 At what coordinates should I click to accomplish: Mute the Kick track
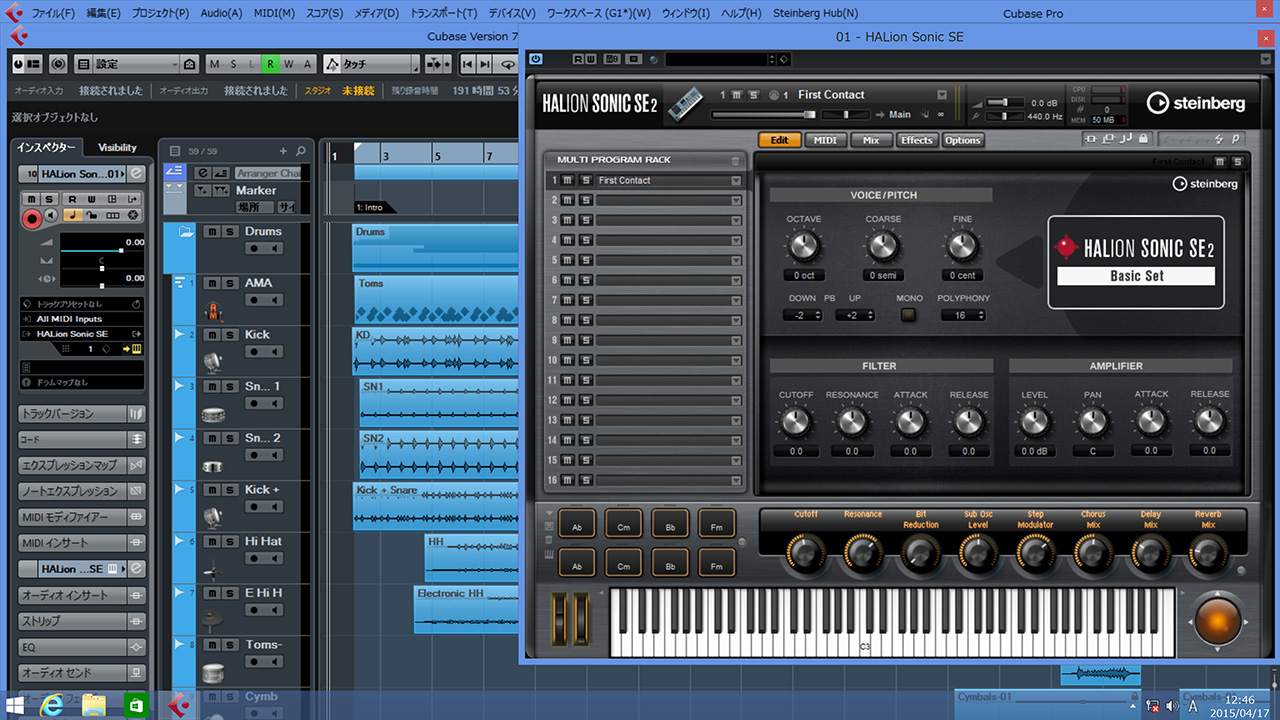212,336
